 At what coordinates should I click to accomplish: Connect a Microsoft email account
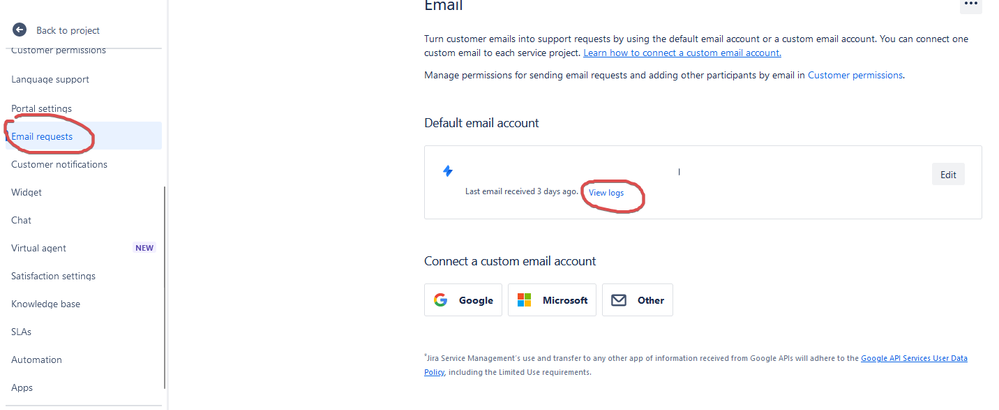(x=552, y=300)
